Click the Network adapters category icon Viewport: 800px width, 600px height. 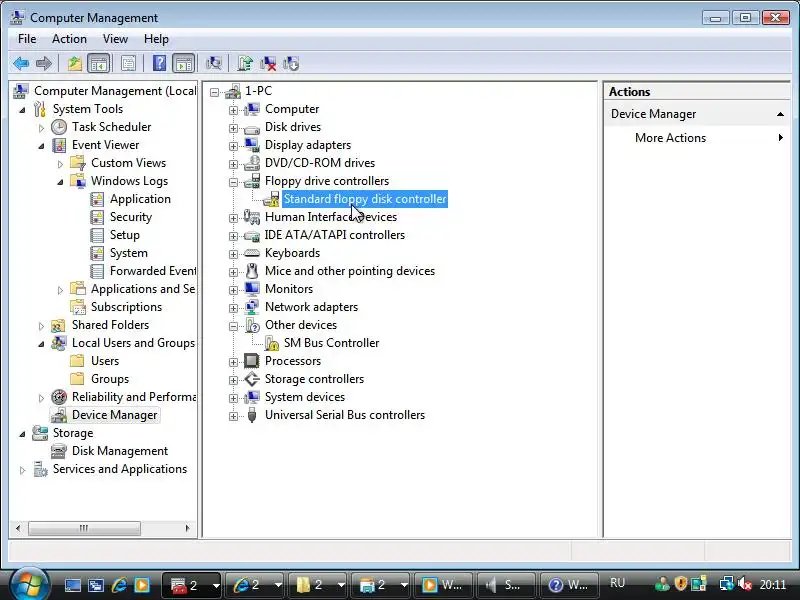[252, 307]
